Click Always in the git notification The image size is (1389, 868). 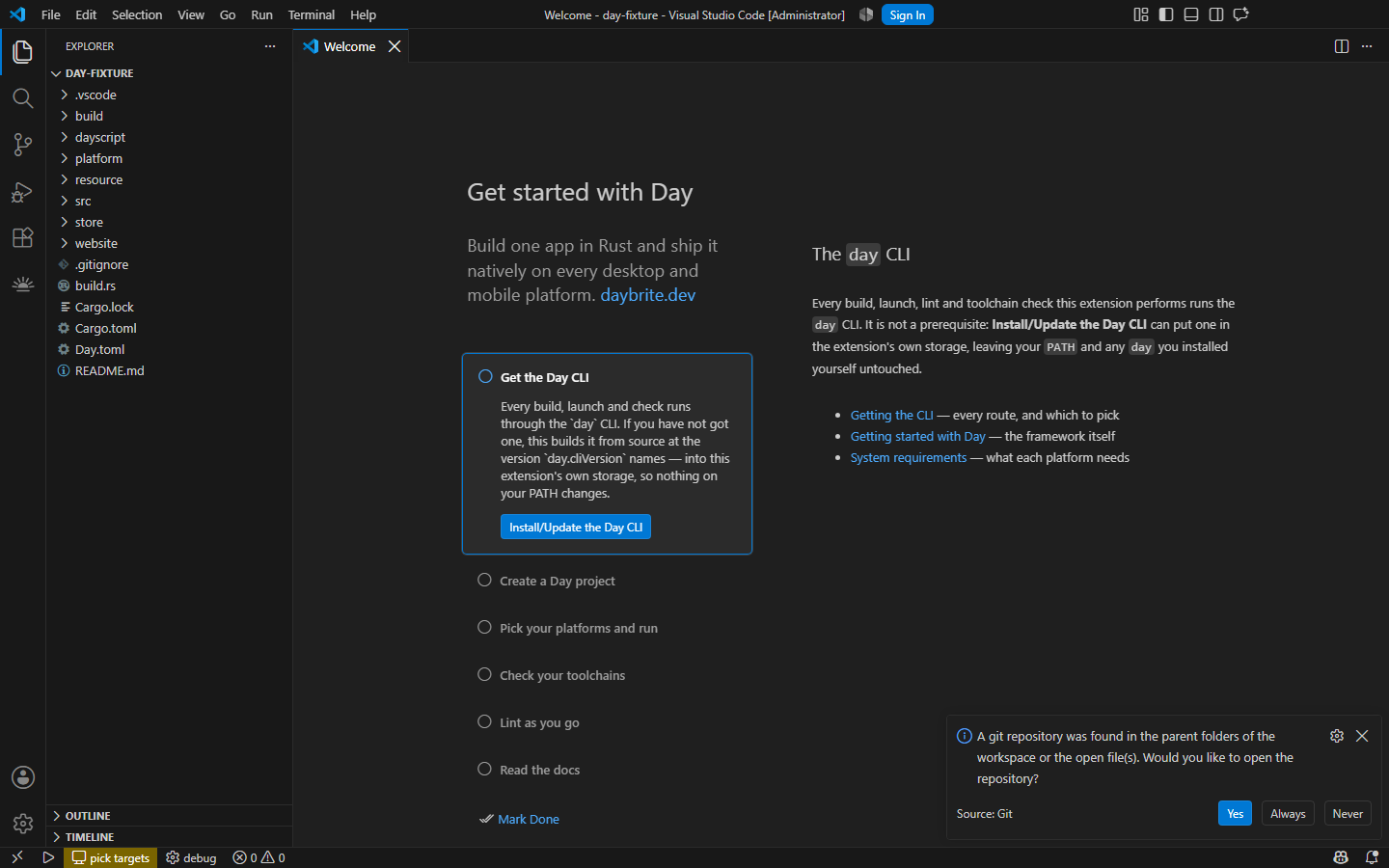click(1288, 814)
